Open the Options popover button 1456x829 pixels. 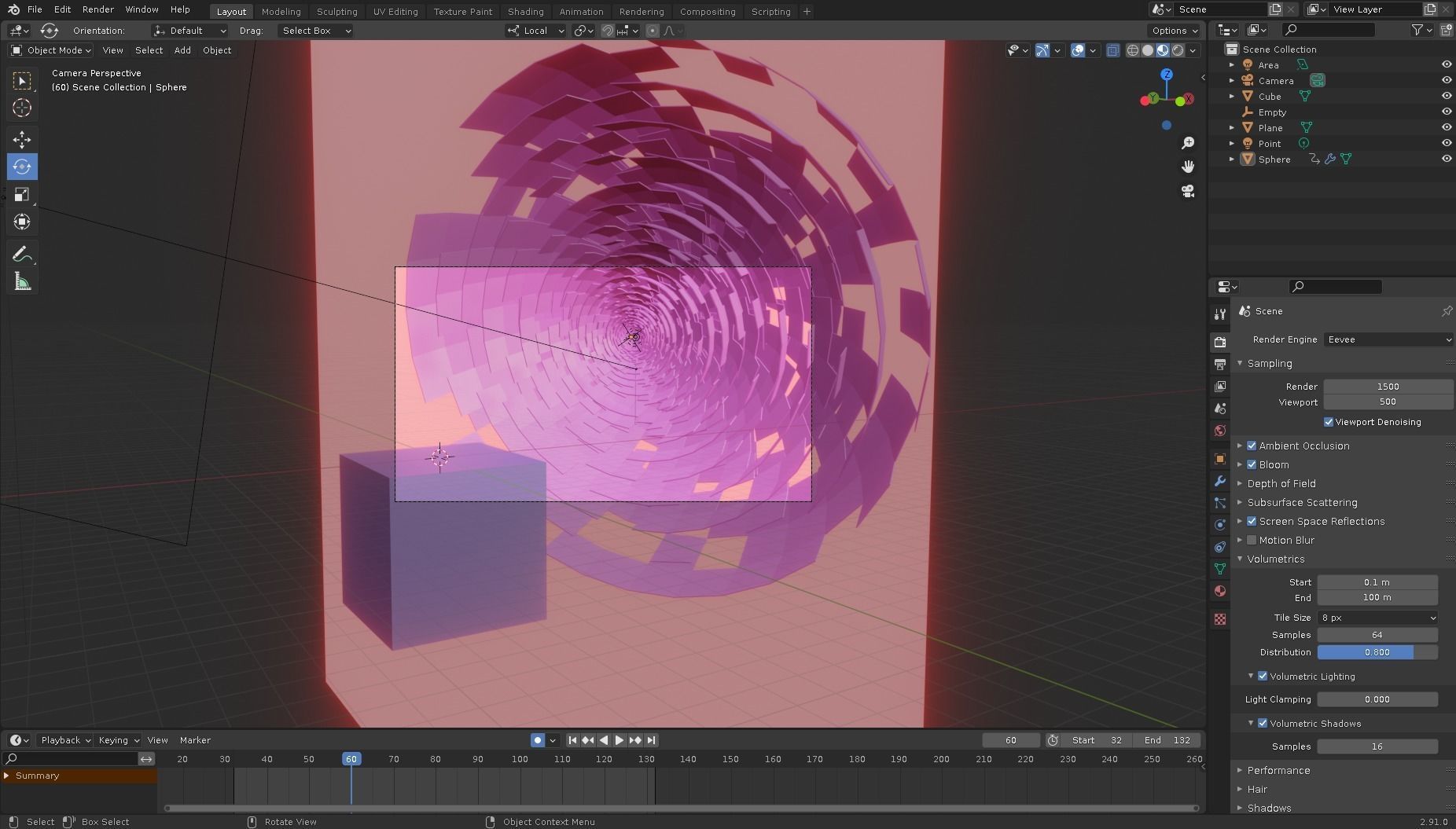pyautogui.click(x=1174, y=31)
